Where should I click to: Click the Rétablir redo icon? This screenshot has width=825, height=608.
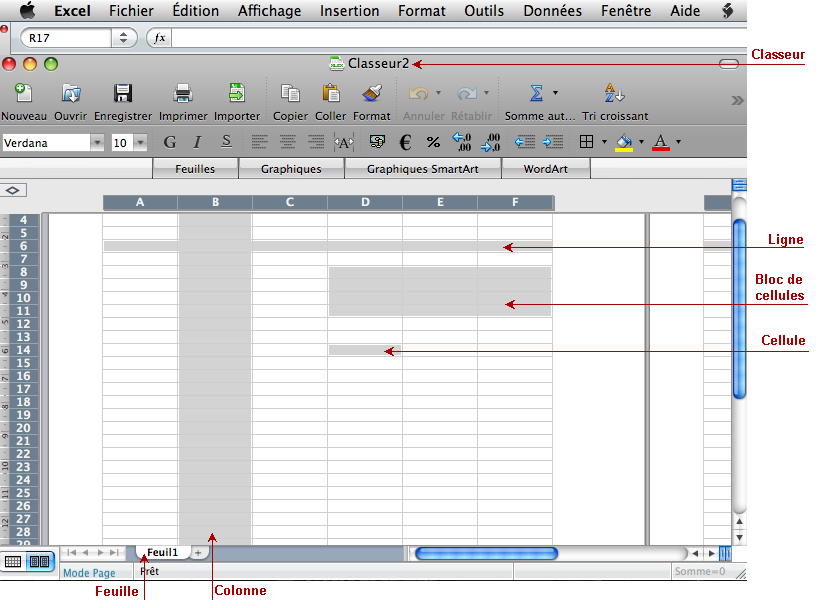pyautogui.click(x=467, y=94)
